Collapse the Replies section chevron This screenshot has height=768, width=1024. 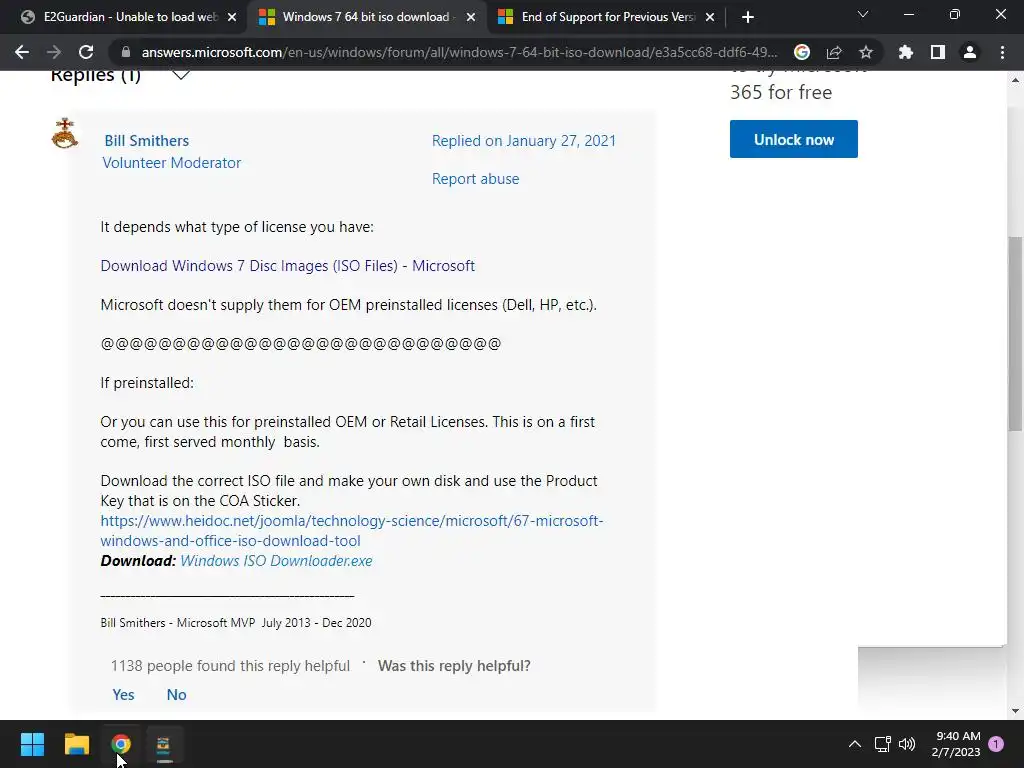[x=181, y=75]
